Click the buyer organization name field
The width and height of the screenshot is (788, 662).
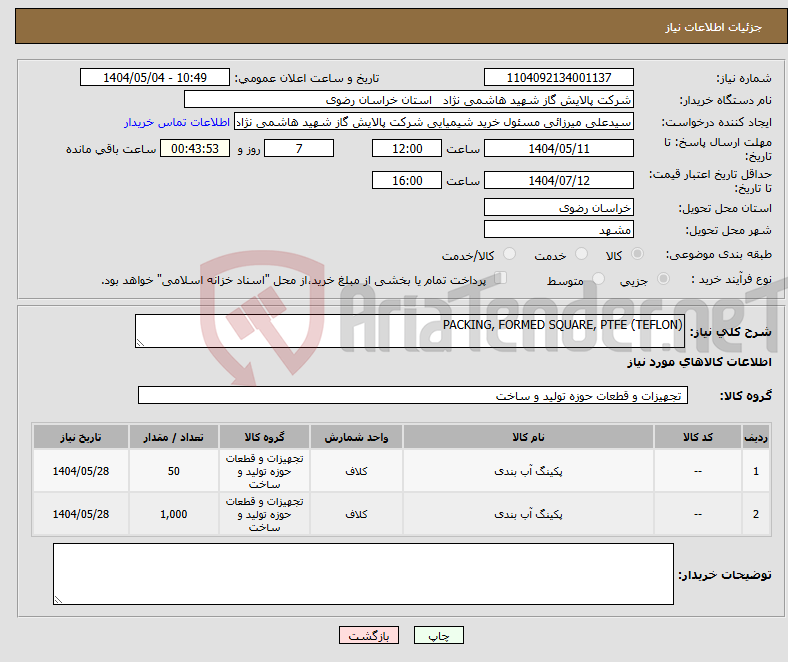pyautogui.click(x=409, y=100)
